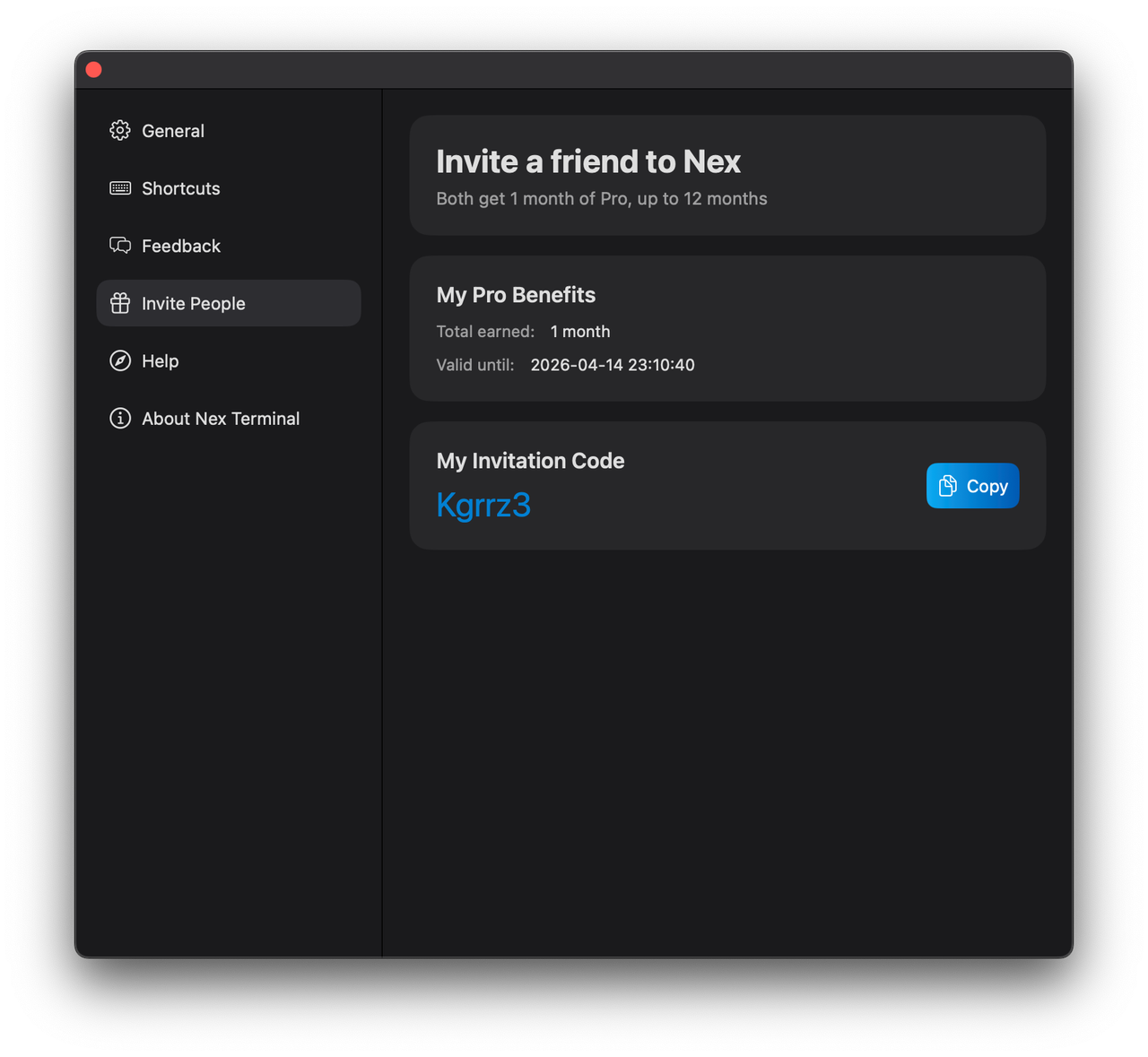Select the Invite People sidebar item
Image resolution: width=1148 pixels, height=1057 pixels.
point(193,303)
